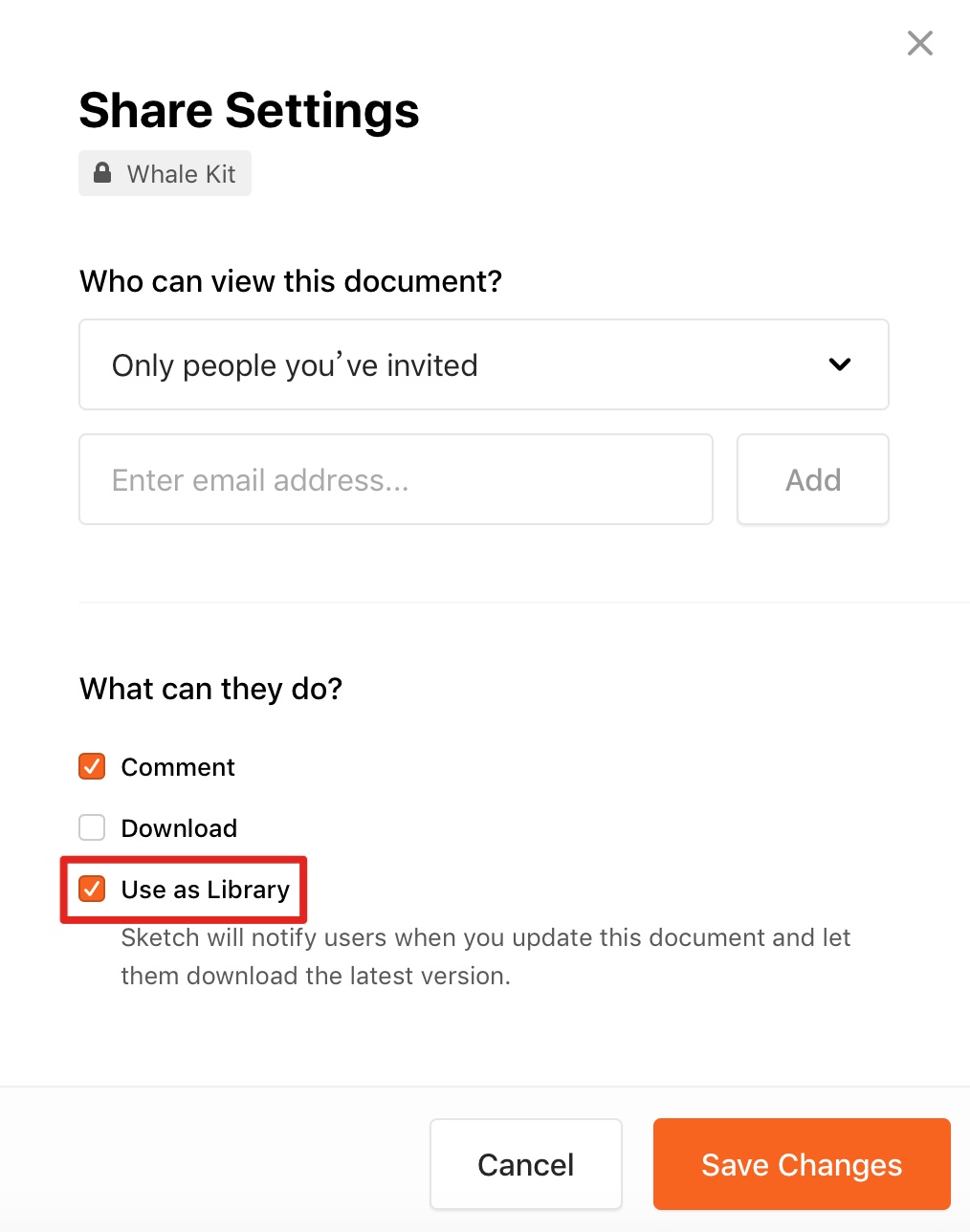Focus the 'Enter email address' field

pos(396,479)
